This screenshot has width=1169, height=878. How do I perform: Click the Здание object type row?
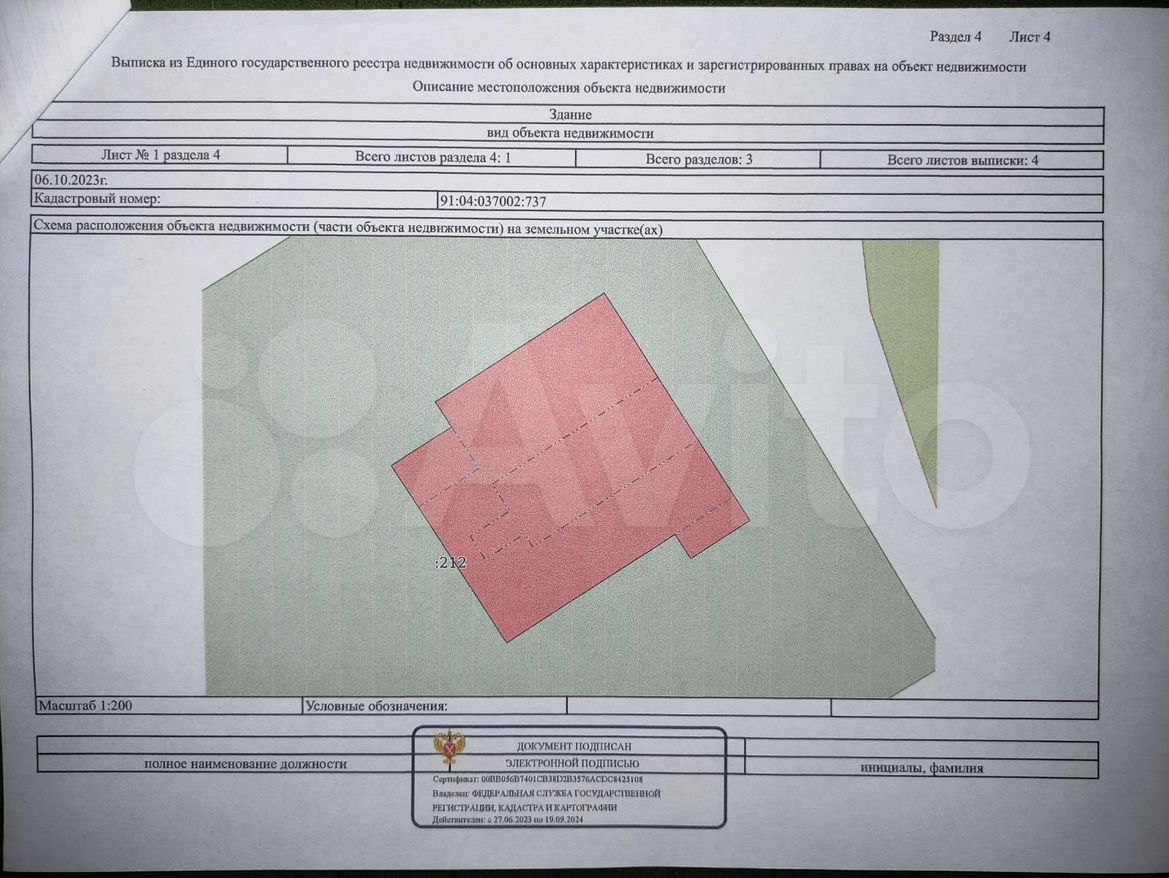(570, 115)
